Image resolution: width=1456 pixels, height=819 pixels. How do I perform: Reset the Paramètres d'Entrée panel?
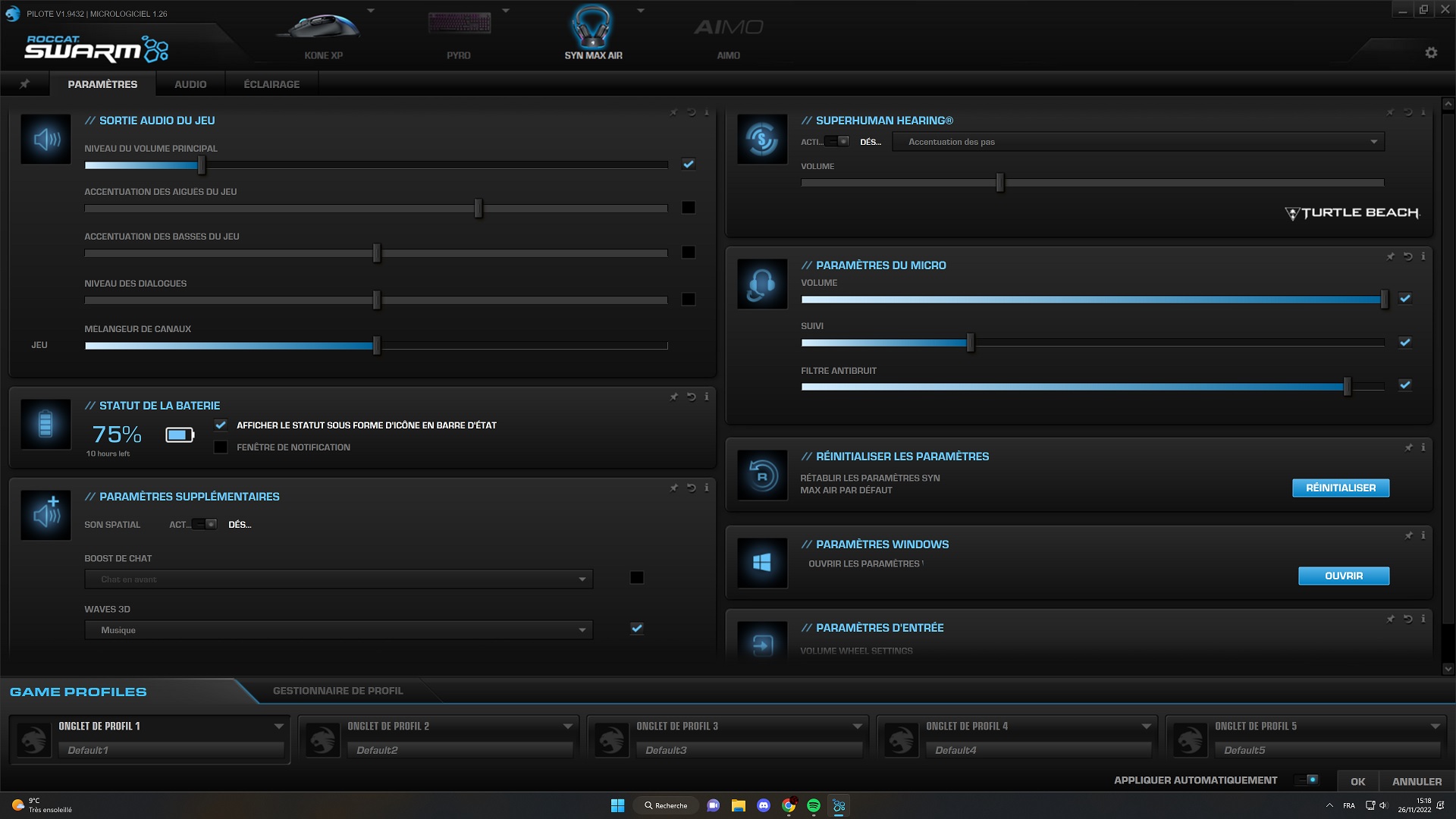point(1407,619)
